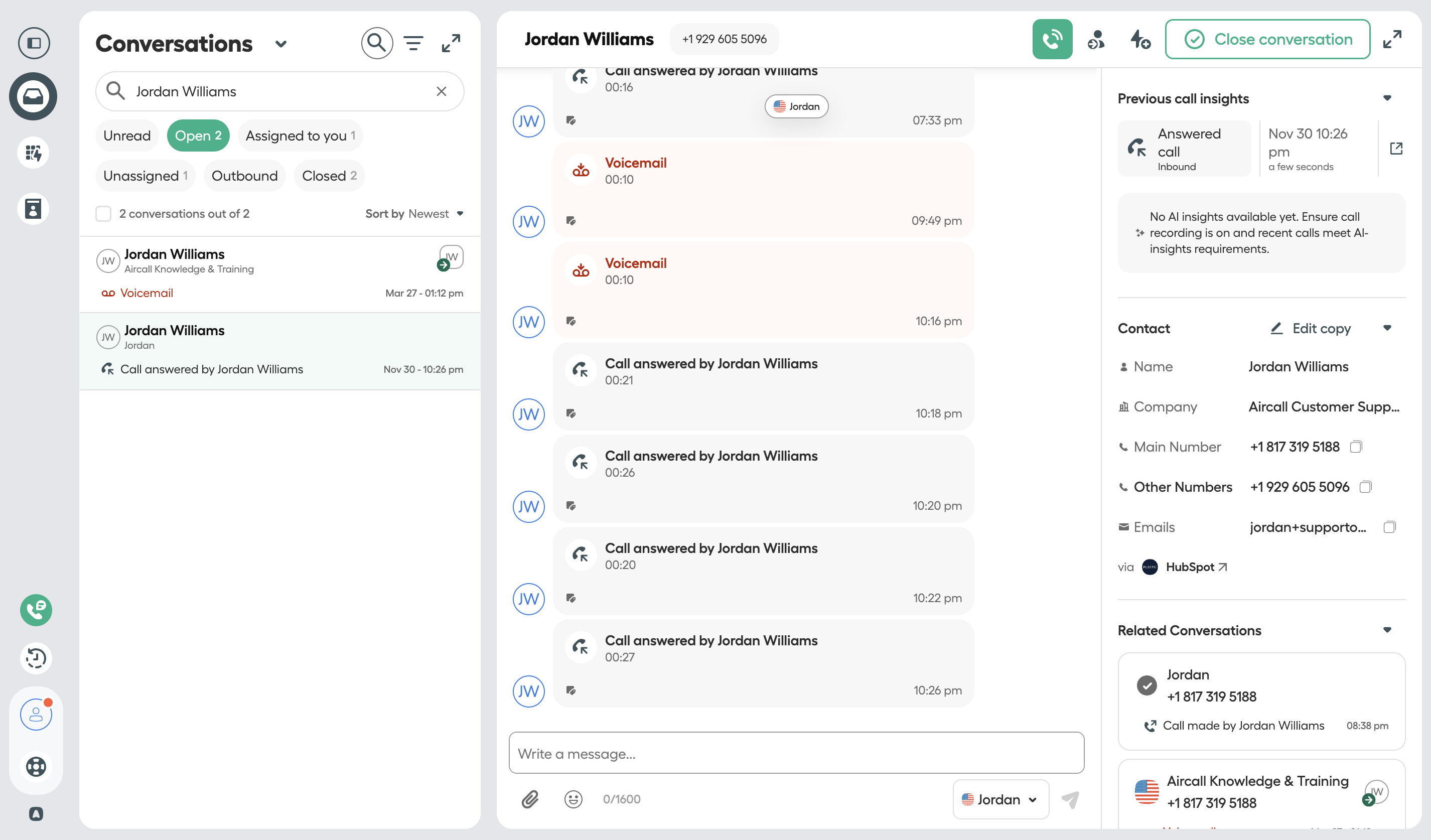This screenshot has width=1431, height=840.
Task: Select the Unassigned filter tab
Action: 146,176
